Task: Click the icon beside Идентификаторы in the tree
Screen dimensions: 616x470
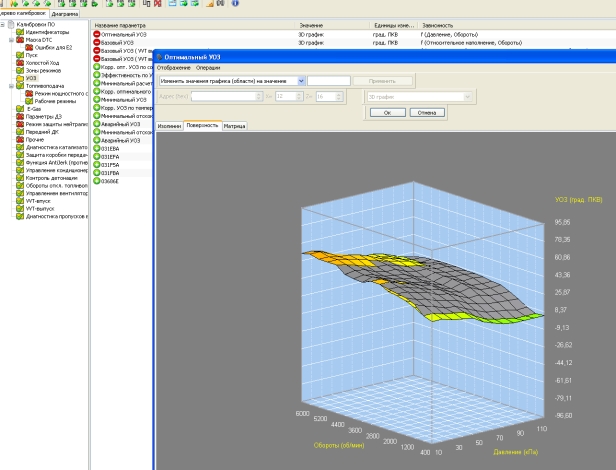Action: point(20,31)
